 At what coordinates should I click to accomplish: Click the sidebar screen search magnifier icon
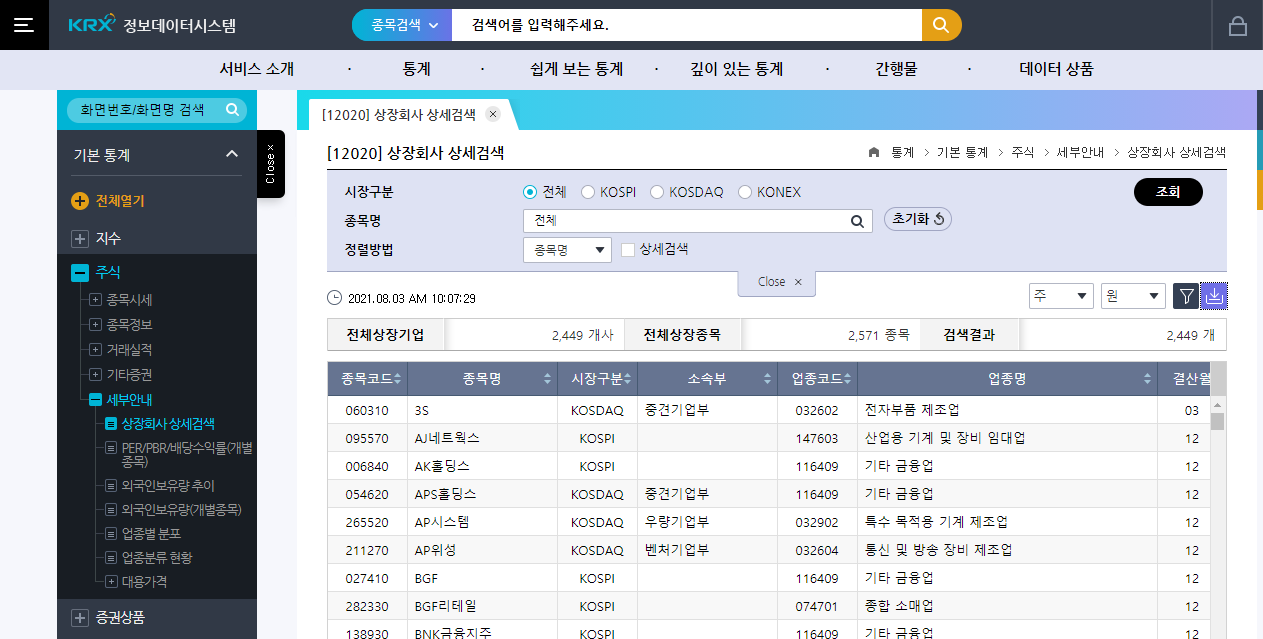[x=232, y=110]
